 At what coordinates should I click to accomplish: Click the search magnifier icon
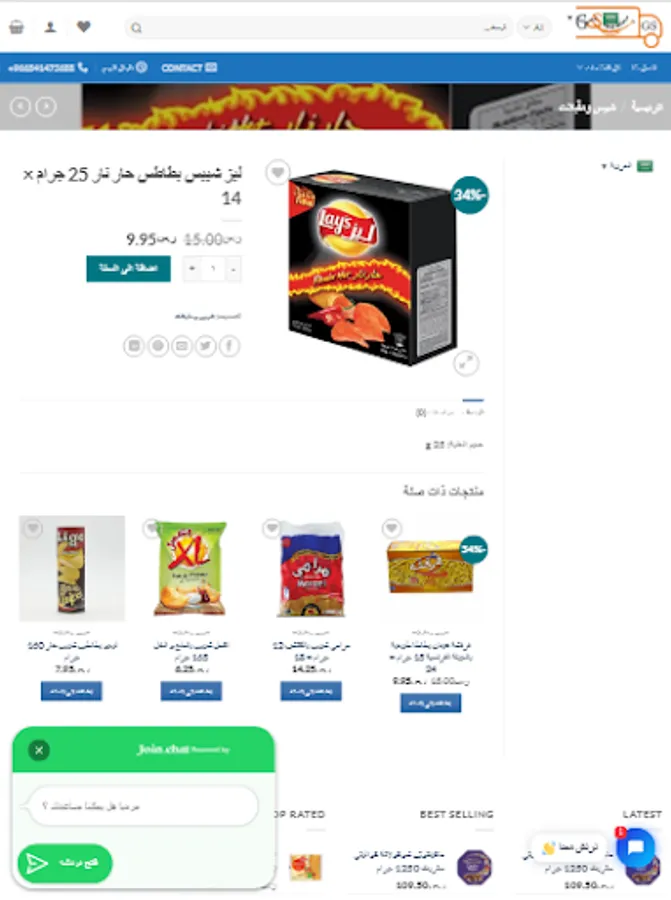point(136,28)
